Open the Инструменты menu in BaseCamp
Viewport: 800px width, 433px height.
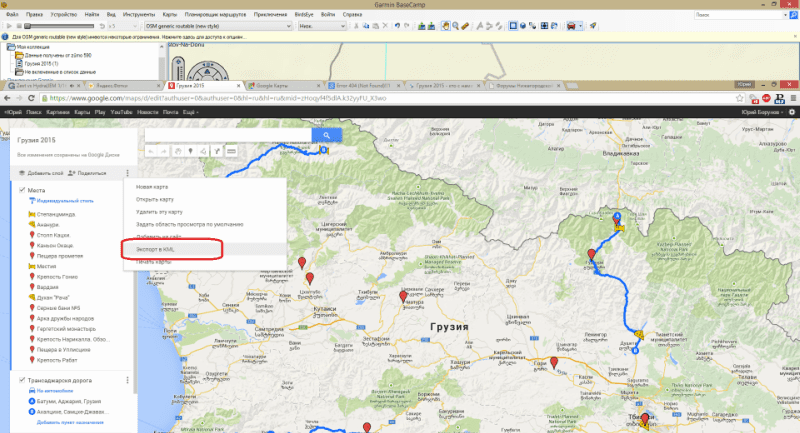click(139, 14)
